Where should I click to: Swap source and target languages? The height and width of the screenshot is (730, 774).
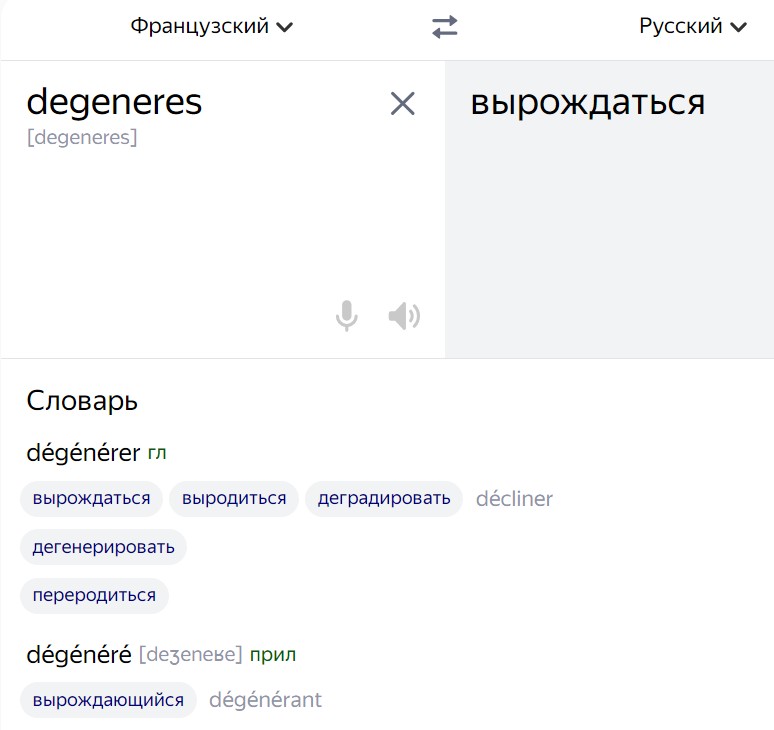pos(445,27)
